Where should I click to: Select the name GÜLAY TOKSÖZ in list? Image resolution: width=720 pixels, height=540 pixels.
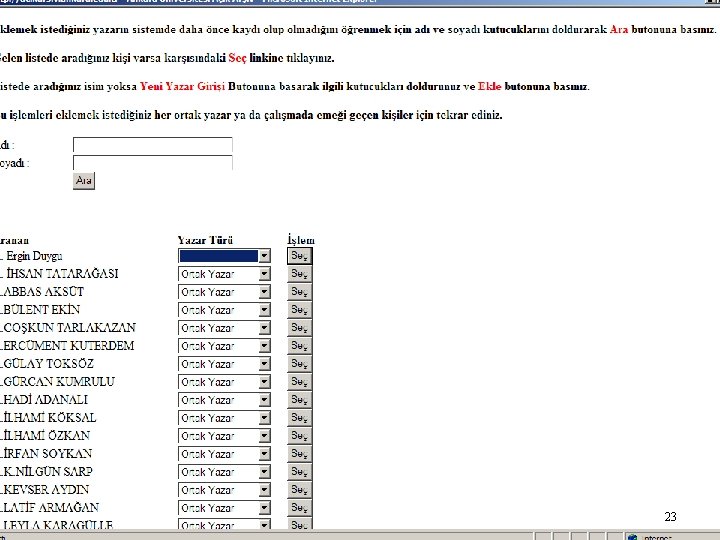48,364
